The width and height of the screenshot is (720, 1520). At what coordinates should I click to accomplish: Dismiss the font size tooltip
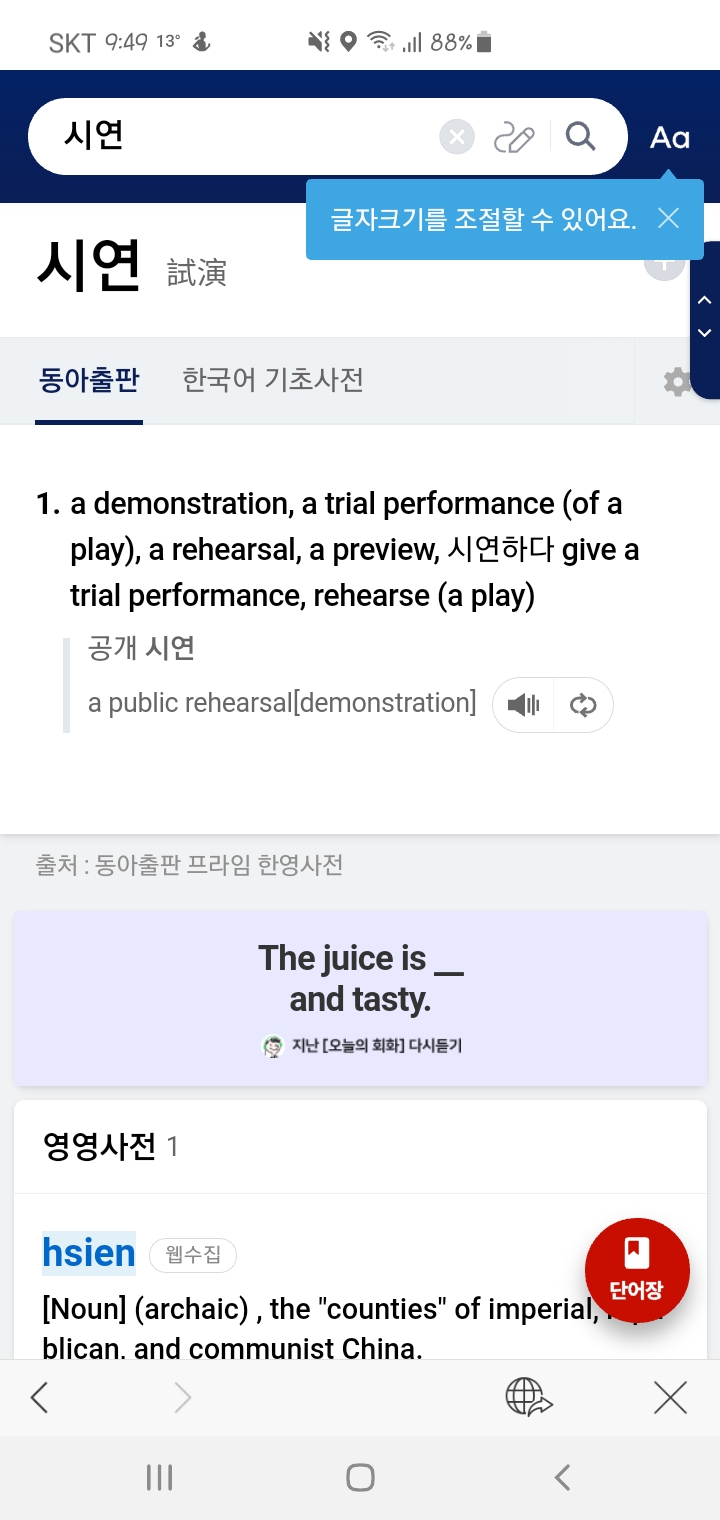coord(668,218)
